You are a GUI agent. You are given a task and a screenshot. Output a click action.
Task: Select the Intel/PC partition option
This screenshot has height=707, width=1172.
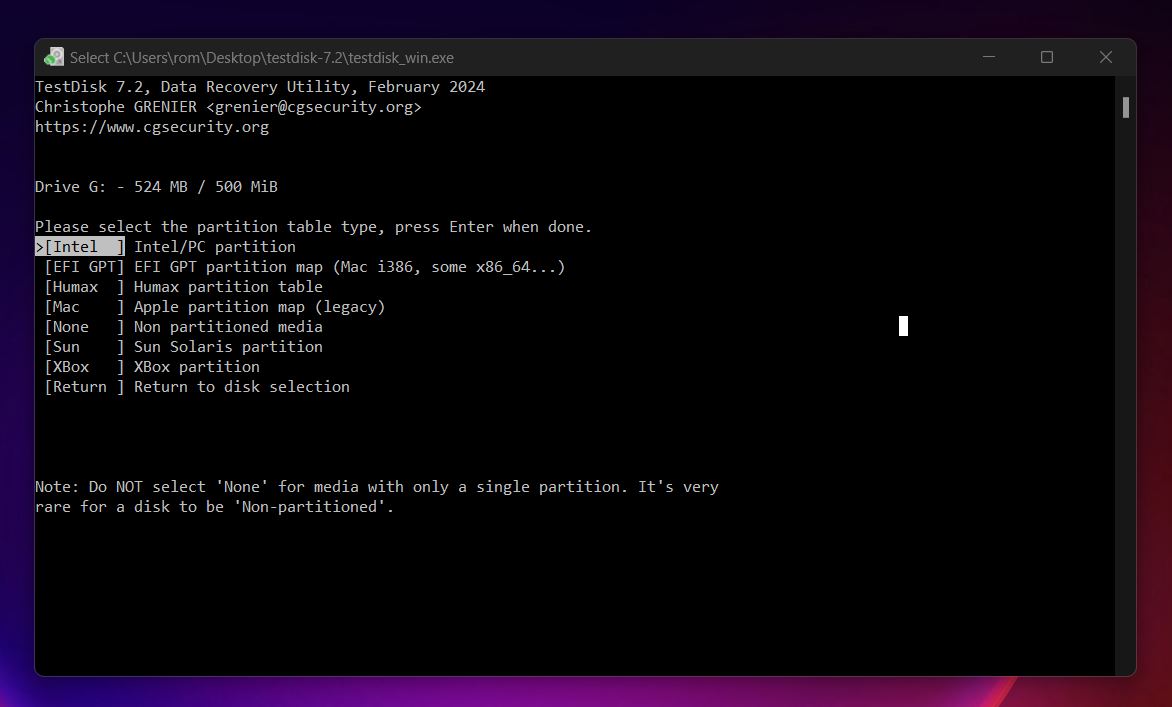pos(165,247)
